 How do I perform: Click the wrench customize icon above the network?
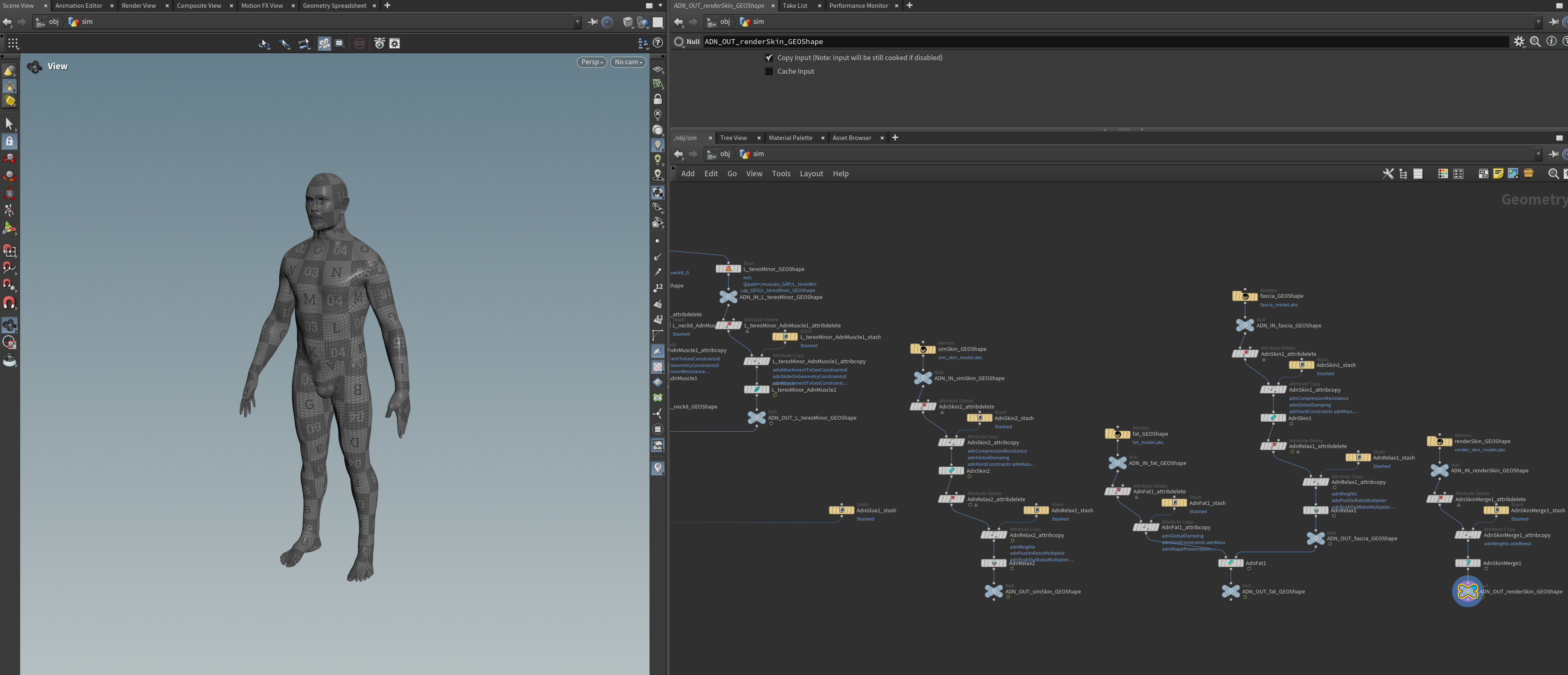1388,173
